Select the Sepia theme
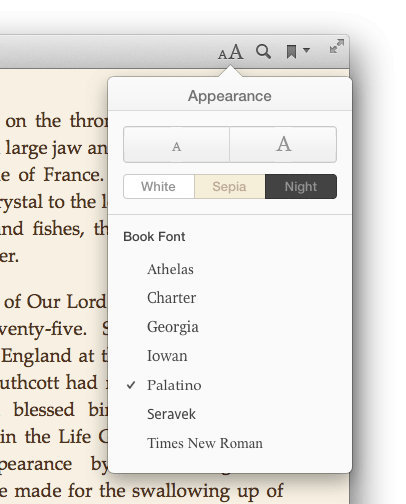Image resolution: width=406 pixels, height=504 pixels. coord(230,187)
